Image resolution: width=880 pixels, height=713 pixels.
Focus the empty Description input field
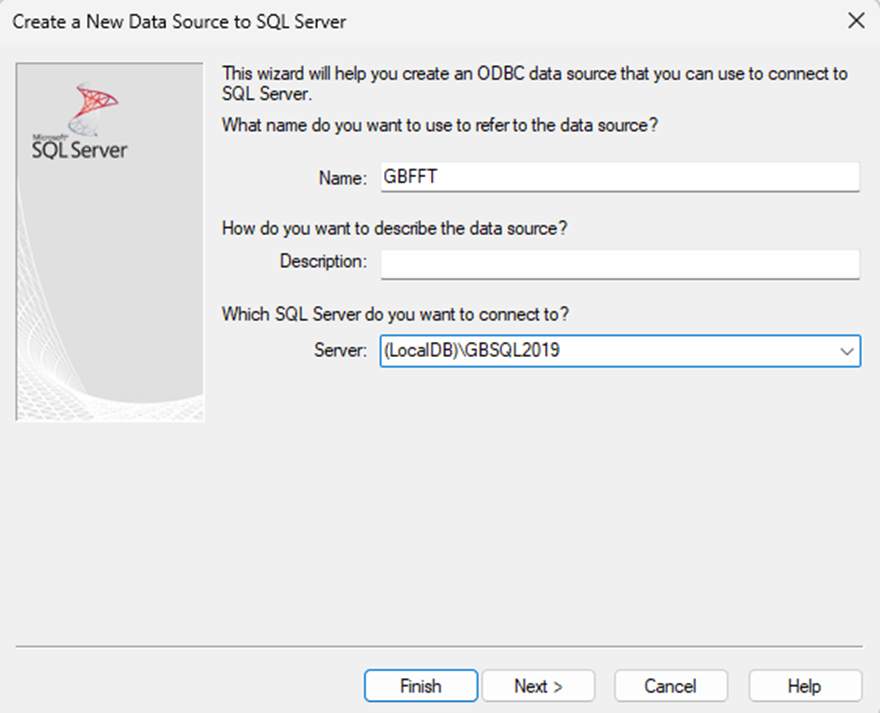pos(618,264)
